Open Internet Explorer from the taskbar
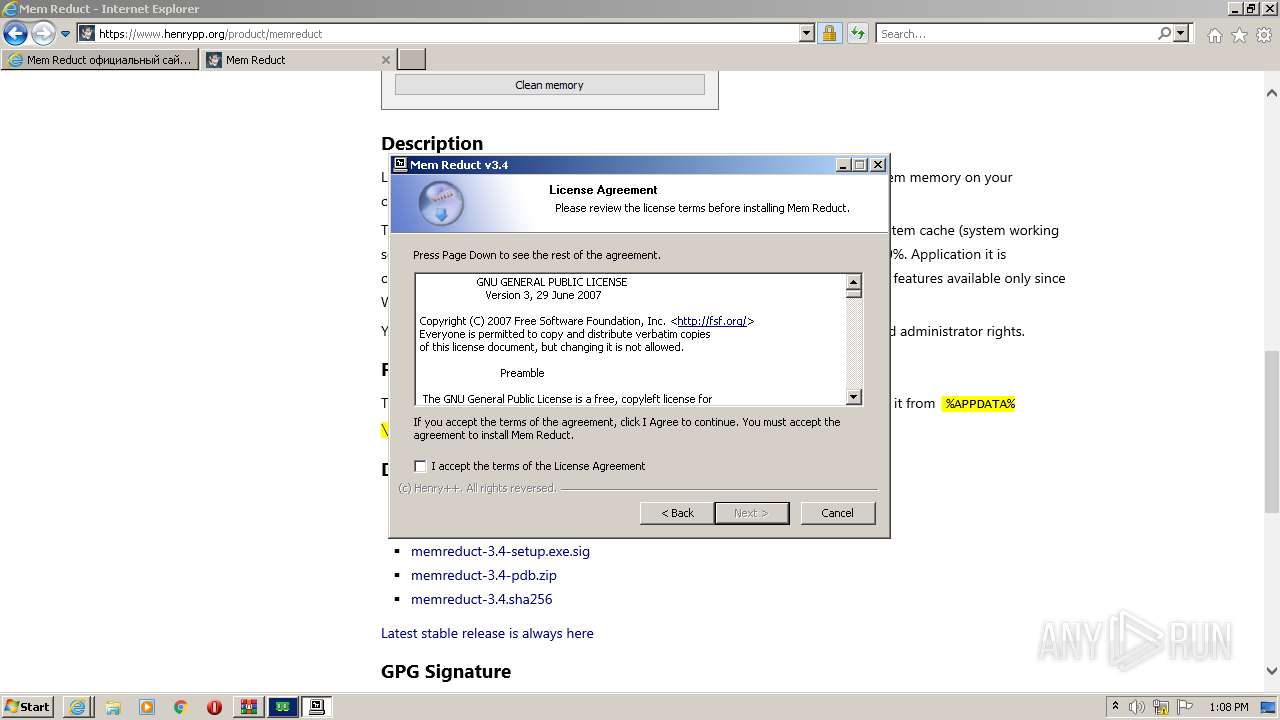The image size is (1280, 720). [x=77, y=707]
